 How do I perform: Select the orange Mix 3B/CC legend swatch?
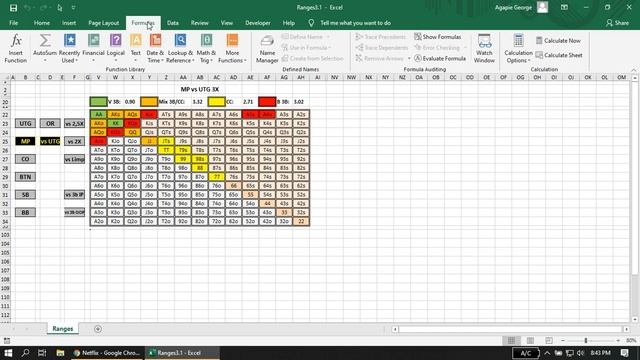[149, 102]
